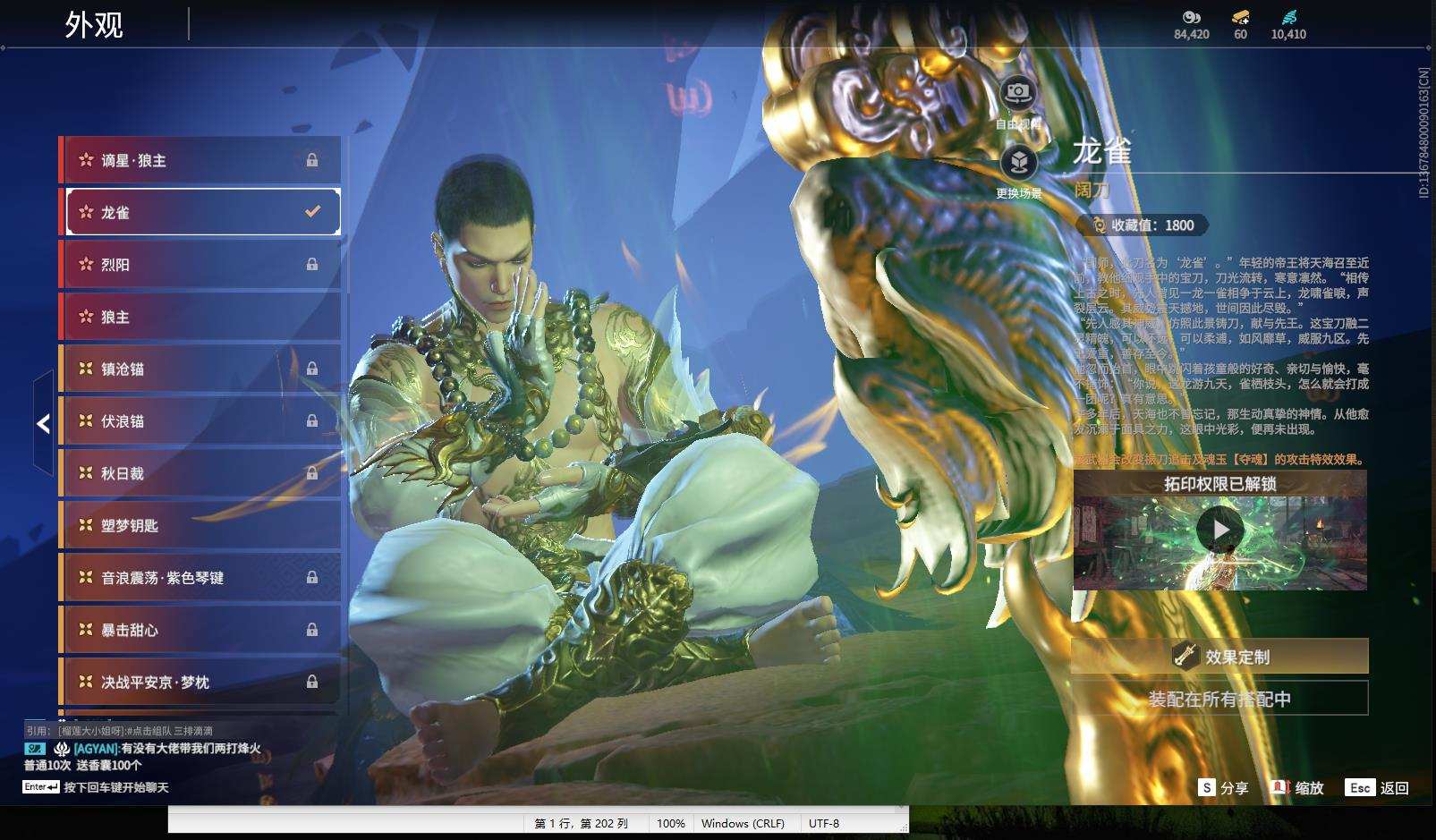
Task: Select the 音浪震荡·紫色琴键 skin
Action: (200, 577)
